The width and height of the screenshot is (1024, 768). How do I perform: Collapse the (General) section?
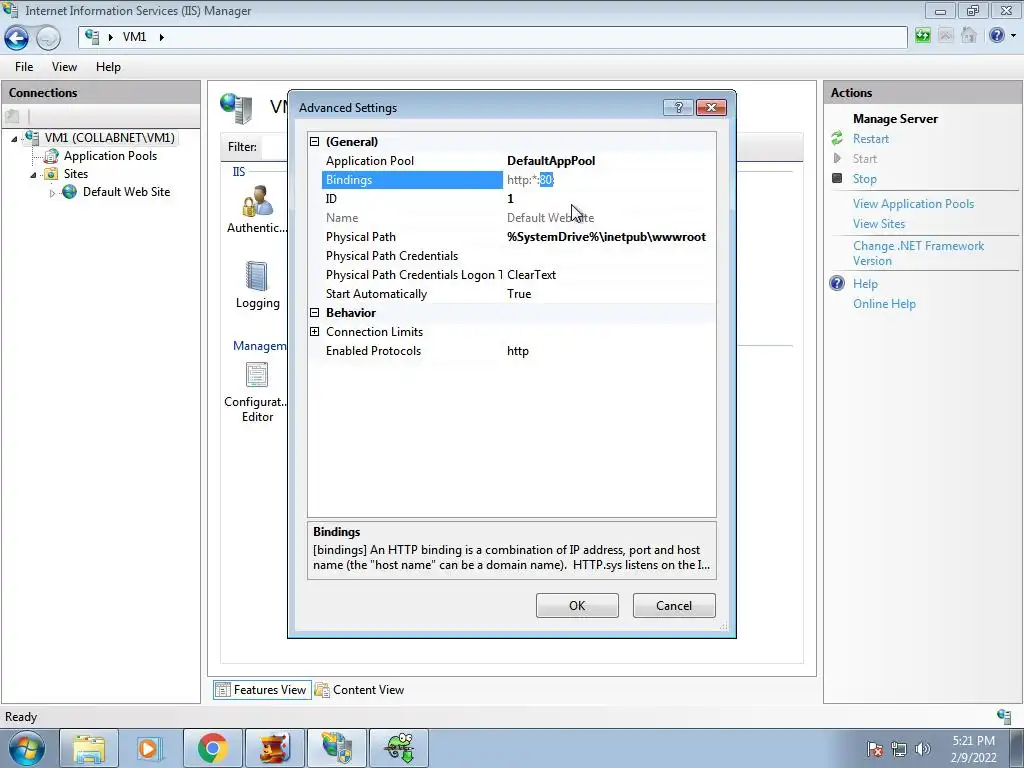(315, 142)
